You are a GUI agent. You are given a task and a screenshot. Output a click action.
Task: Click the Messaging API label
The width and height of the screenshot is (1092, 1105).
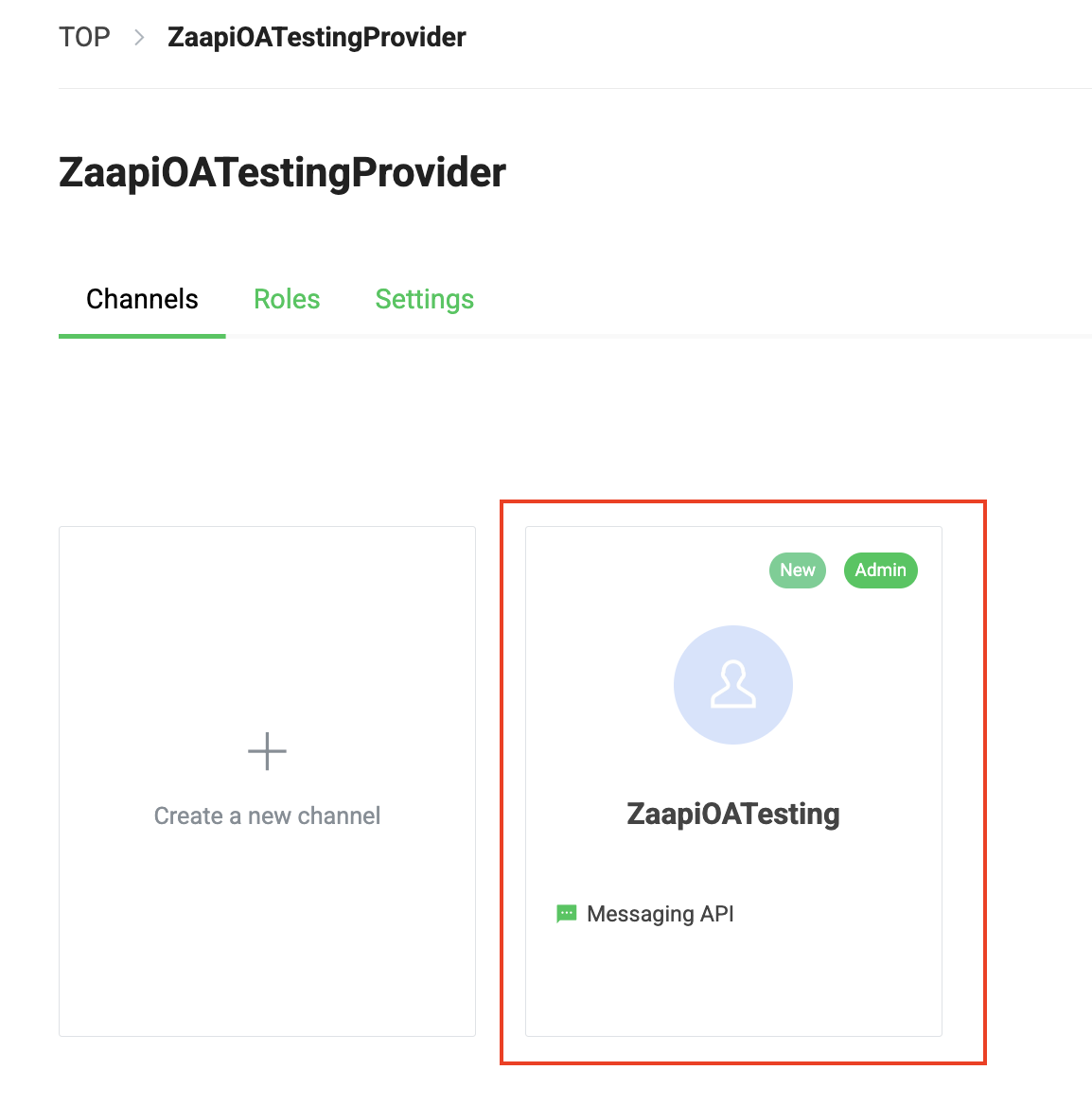point(660,914)
